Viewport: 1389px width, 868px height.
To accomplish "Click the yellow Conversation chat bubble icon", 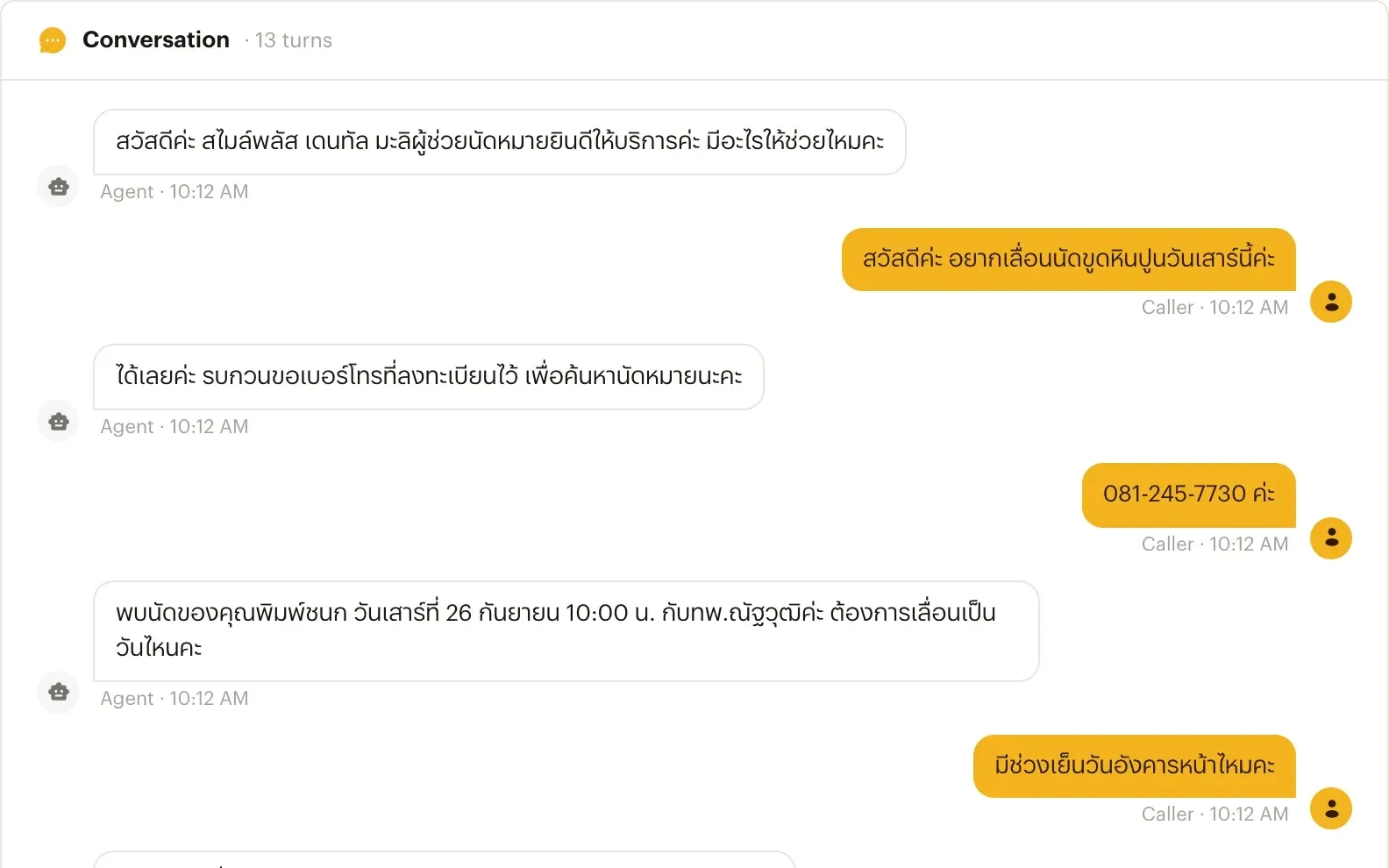I will [53, 40].
